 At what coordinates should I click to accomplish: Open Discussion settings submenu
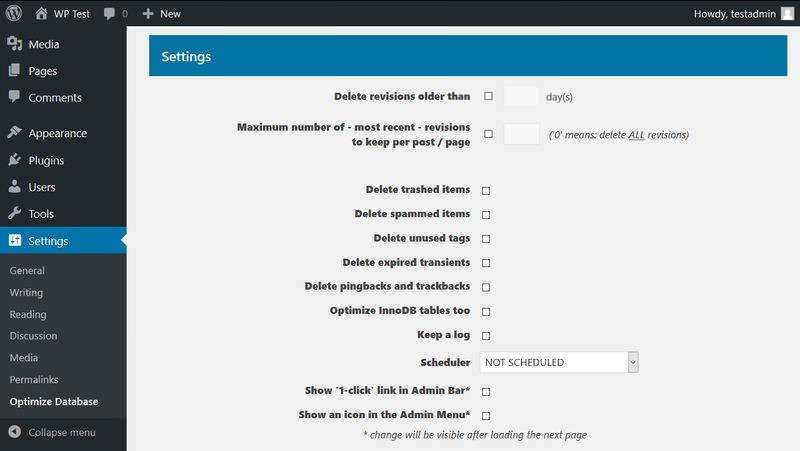33,336
